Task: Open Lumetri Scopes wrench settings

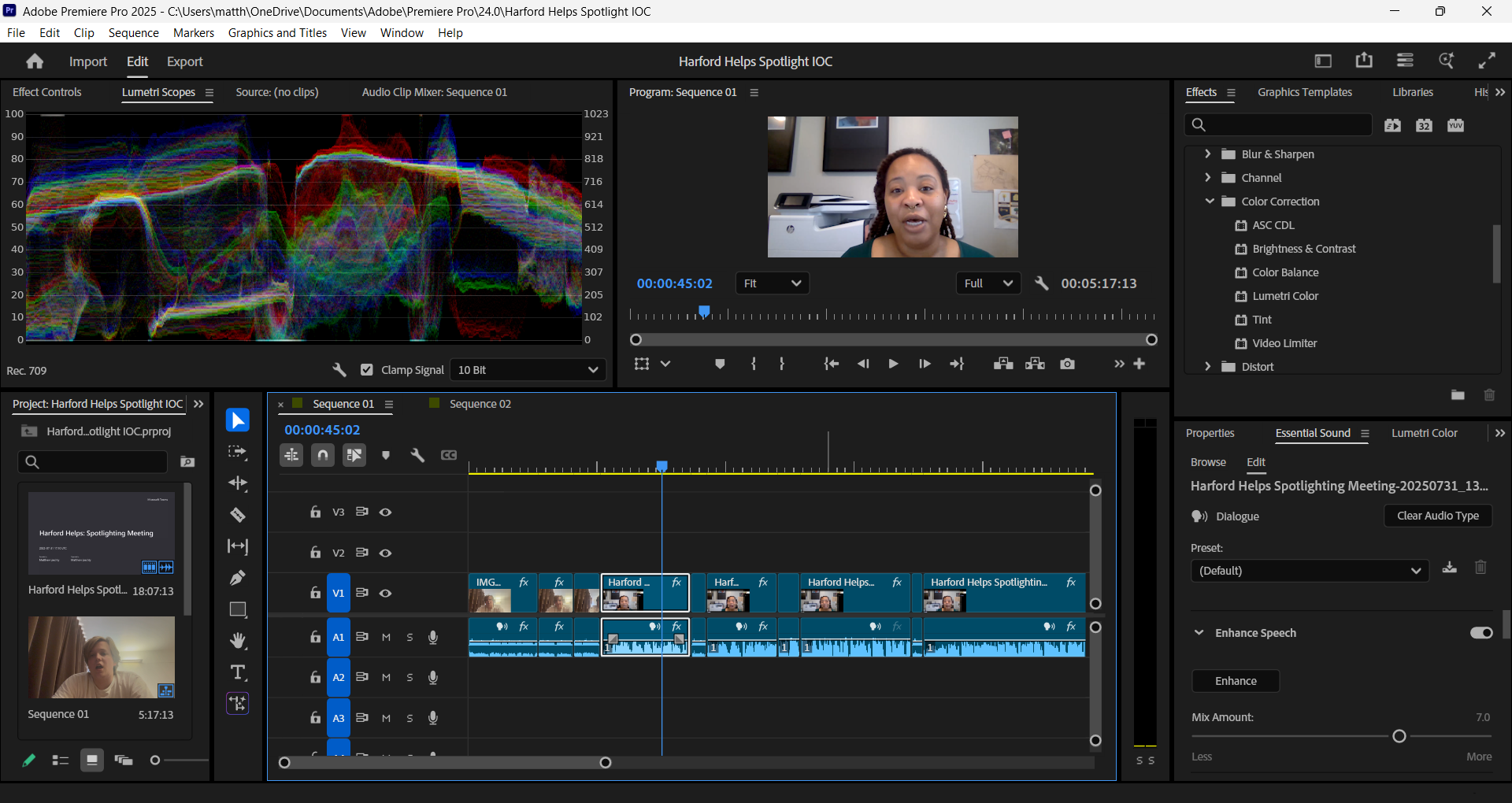Action: tap(339, 370)
